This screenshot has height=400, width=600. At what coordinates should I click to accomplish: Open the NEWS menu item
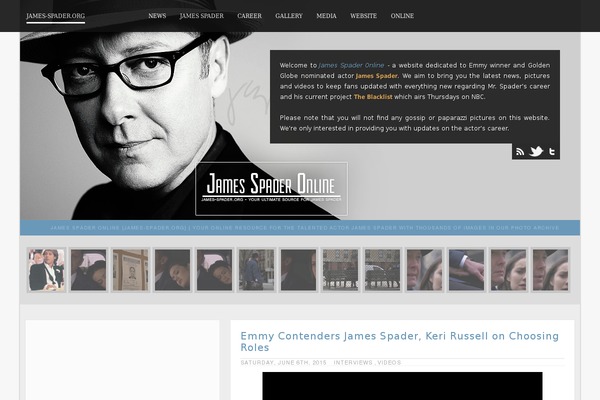click(157, 16)
